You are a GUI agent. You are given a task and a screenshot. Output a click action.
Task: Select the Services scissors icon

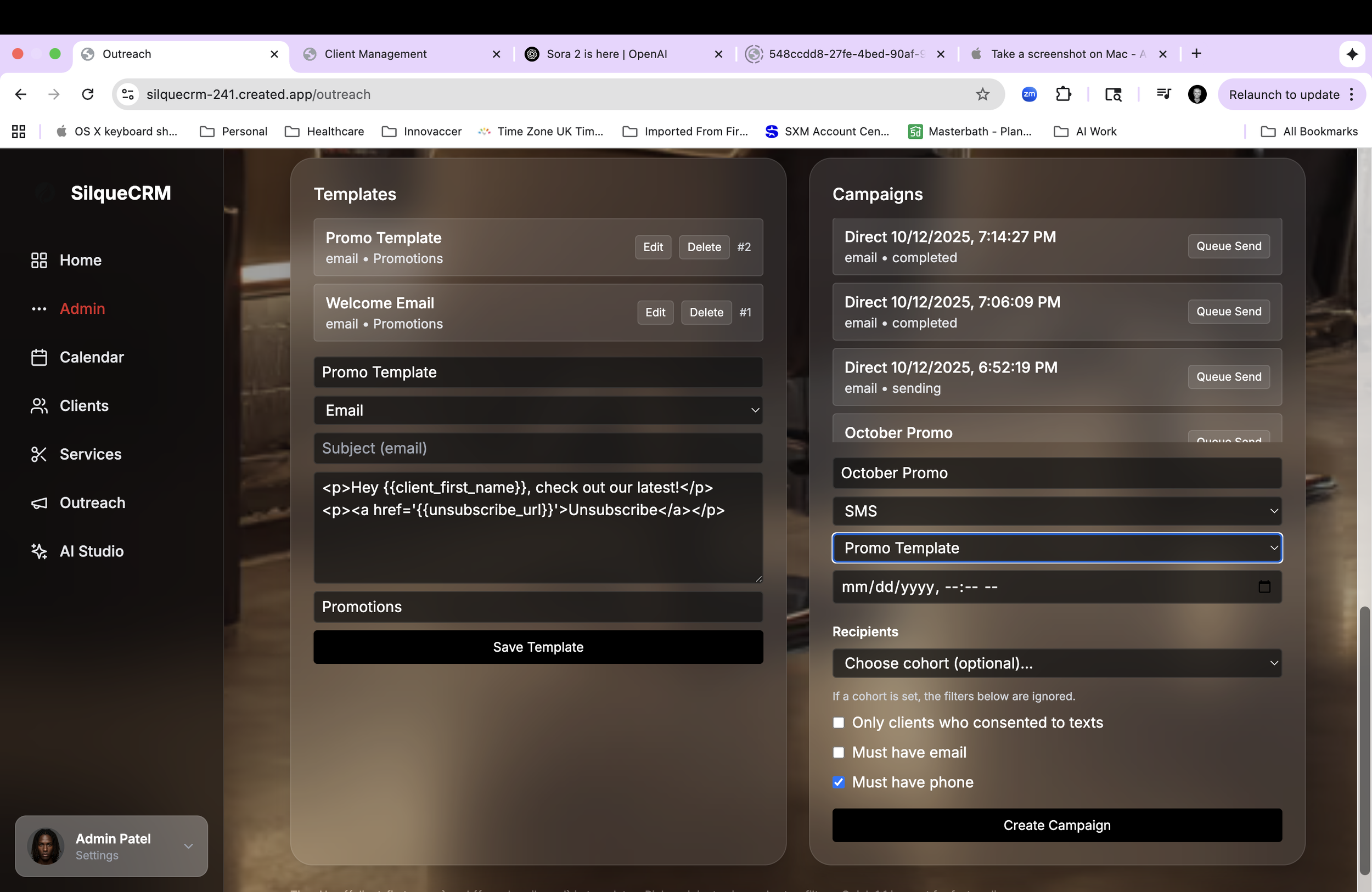(38, 454)
